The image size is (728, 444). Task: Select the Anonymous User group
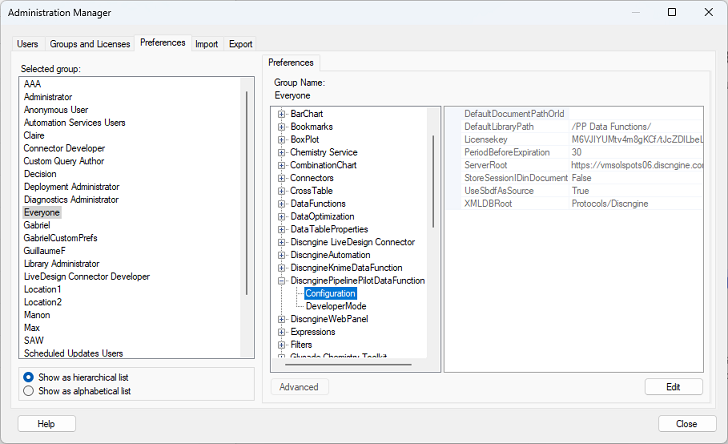[56, 110]
